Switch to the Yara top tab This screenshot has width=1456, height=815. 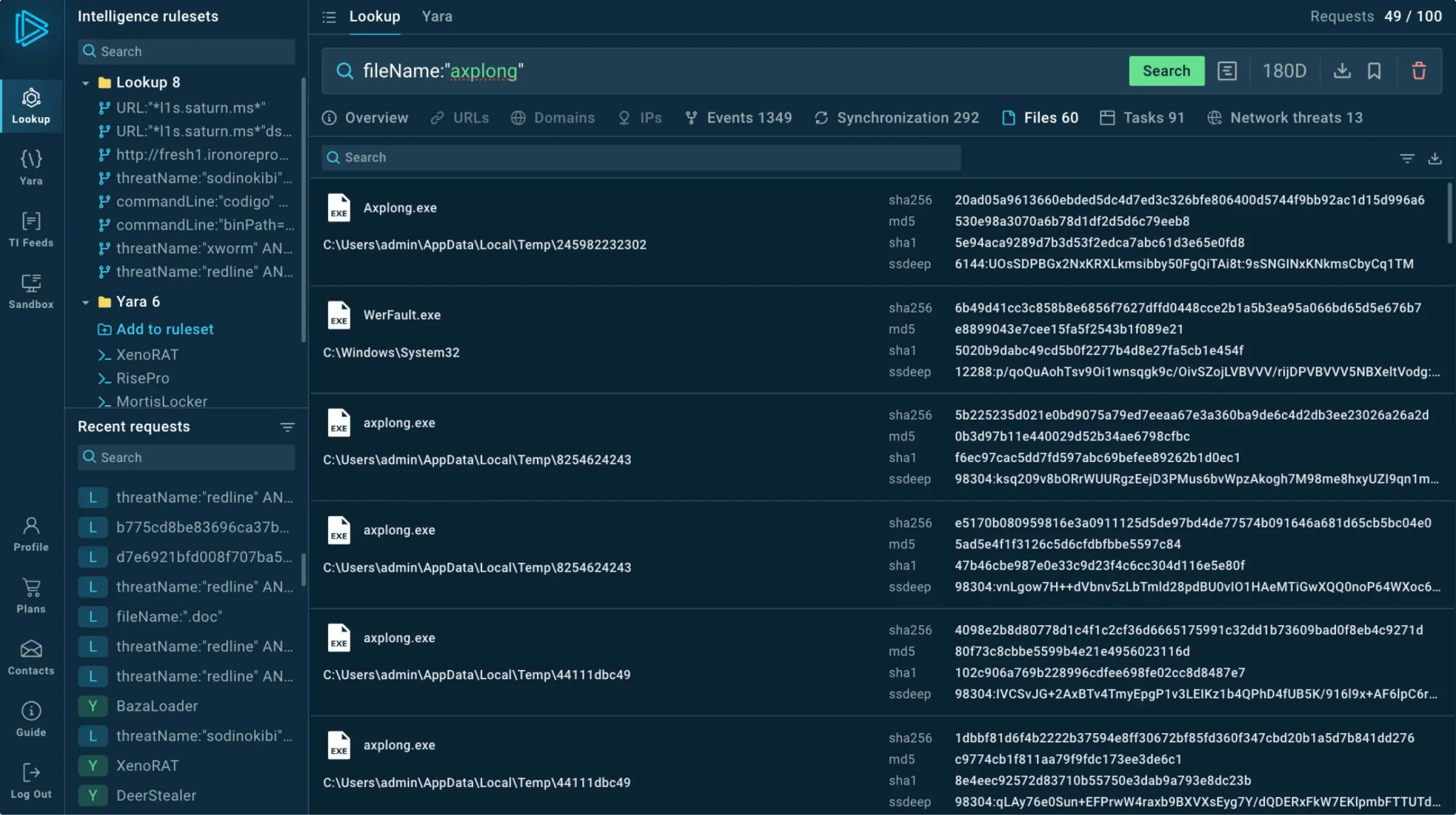click(x=437, y=16)
